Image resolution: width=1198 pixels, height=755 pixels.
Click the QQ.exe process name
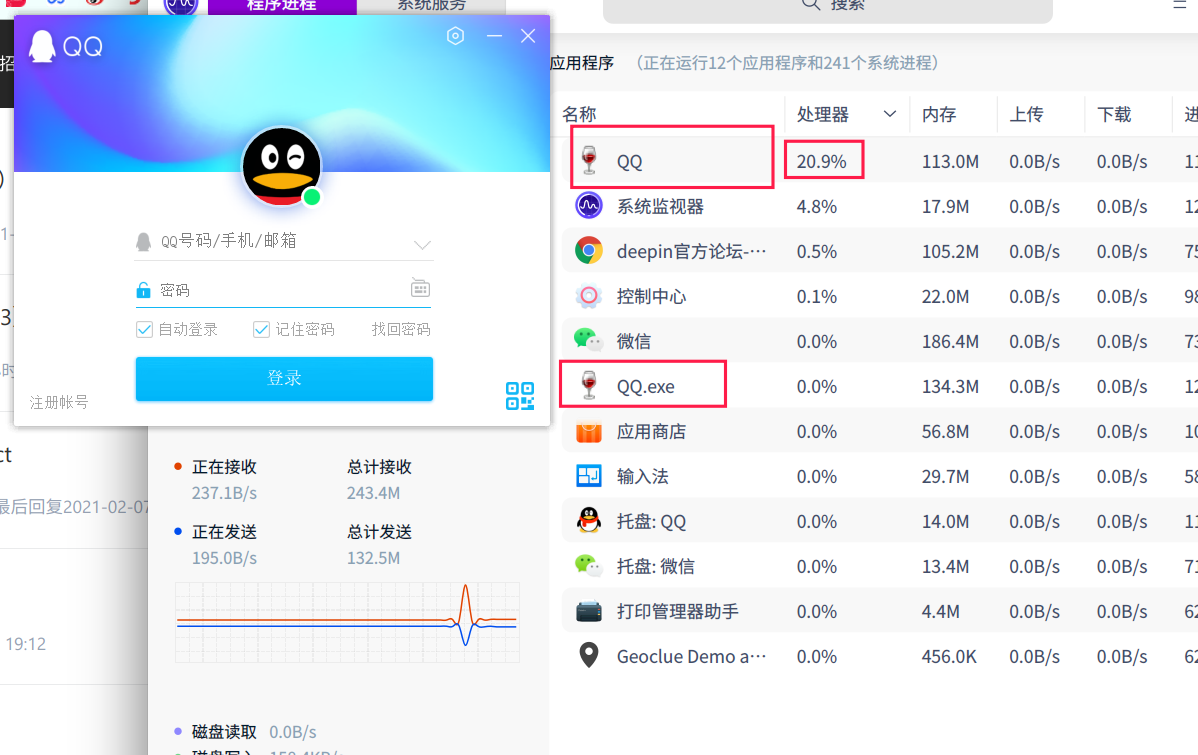click(646, 387)
